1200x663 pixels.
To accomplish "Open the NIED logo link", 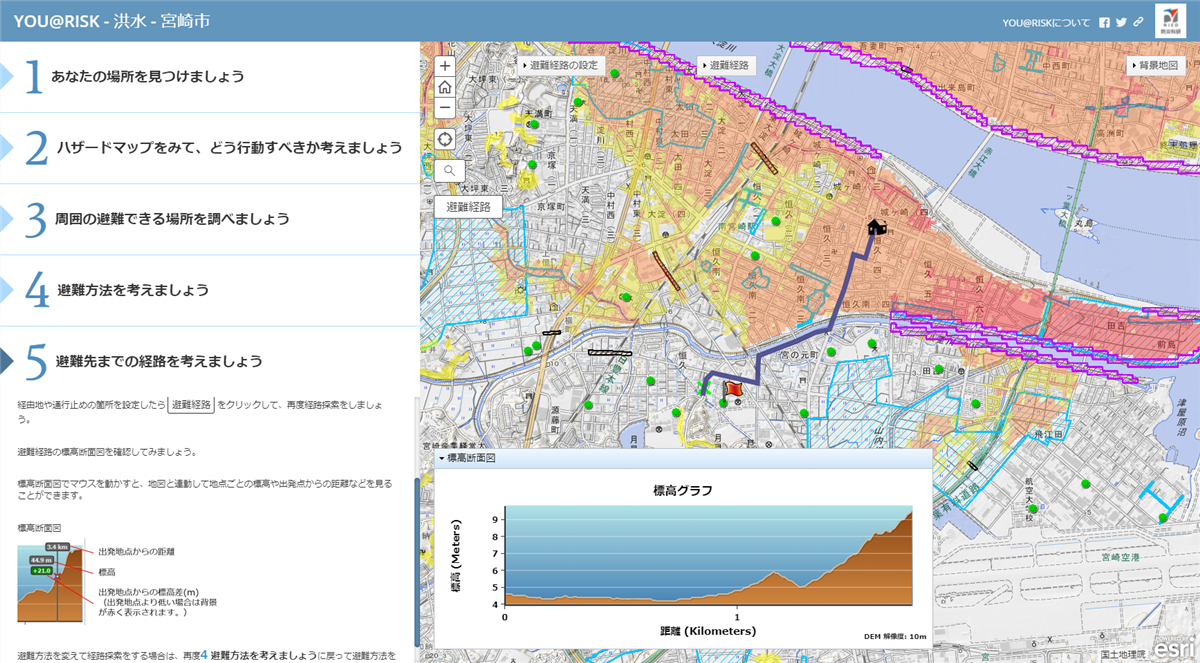I will click(x=1170, y=21).
